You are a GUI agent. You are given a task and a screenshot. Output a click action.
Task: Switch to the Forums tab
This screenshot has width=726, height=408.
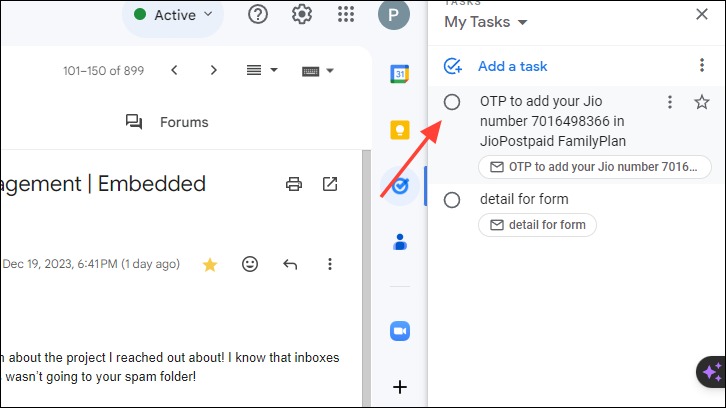[167, 122]
